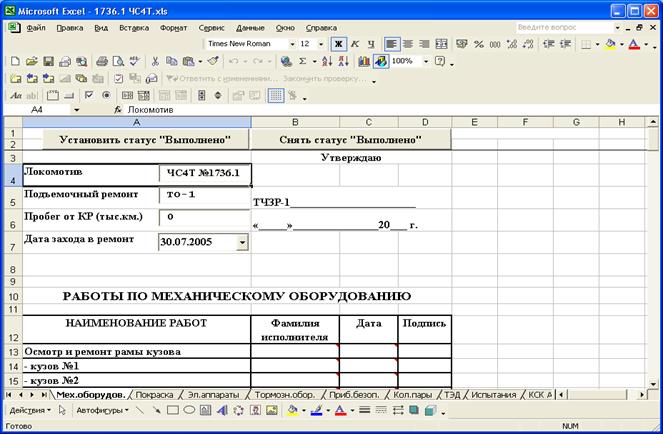Image resolution: width=663 pixels, height=434 pixels.
Task: Center align the cell text
Action: point(408,44)
